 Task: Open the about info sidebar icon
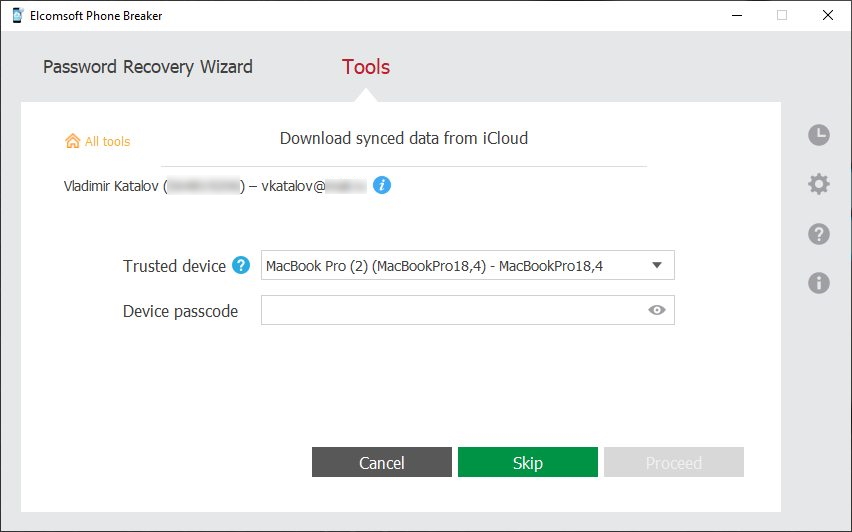click(818, 283)
